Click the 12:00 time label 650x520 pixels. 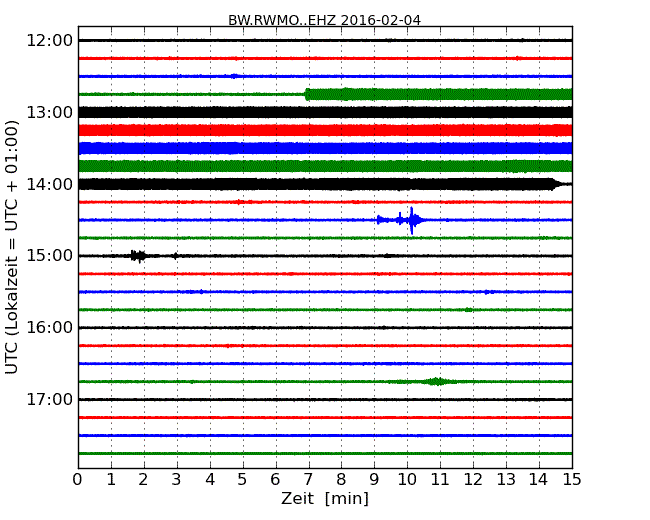coord(49,41)
